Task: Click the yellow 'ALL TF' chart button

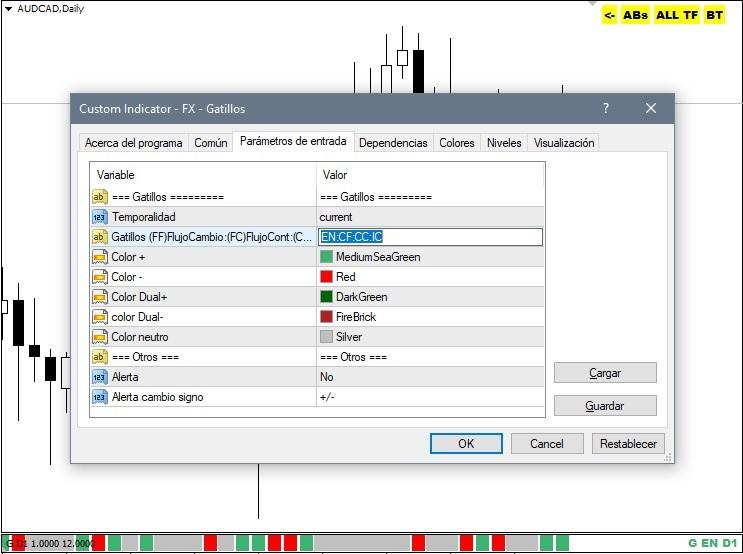Action: tap(677, 15)
